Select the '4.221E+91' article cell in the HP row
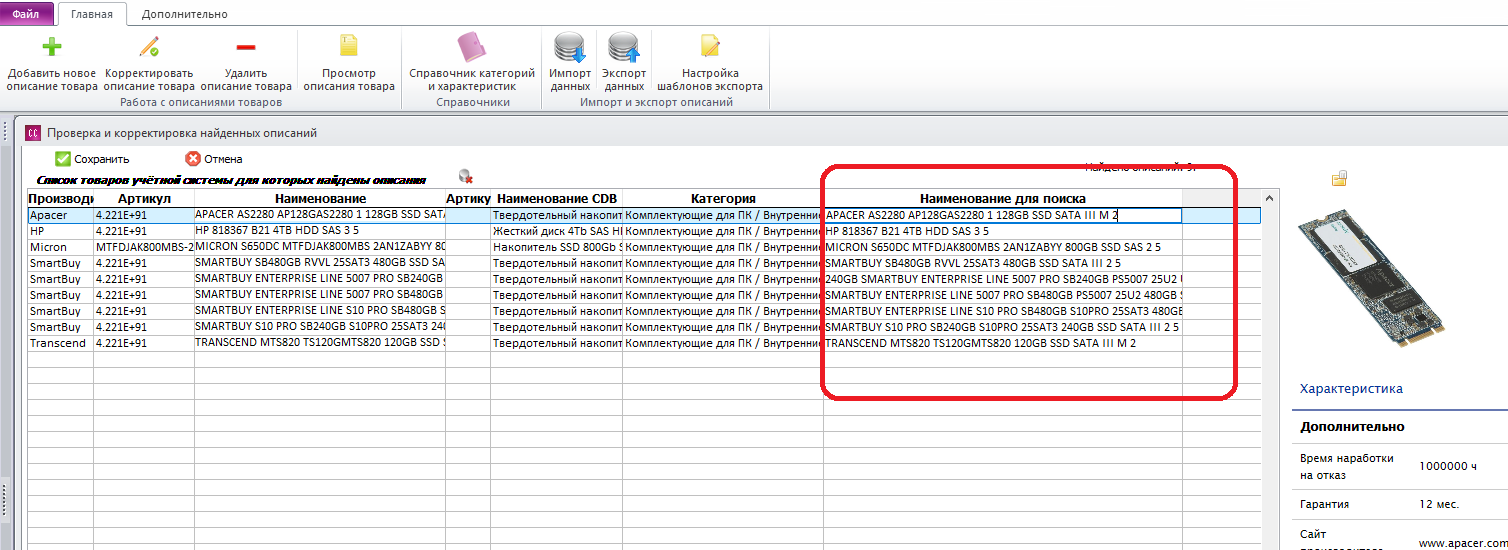1508x550 pixels. coord(144,231)
